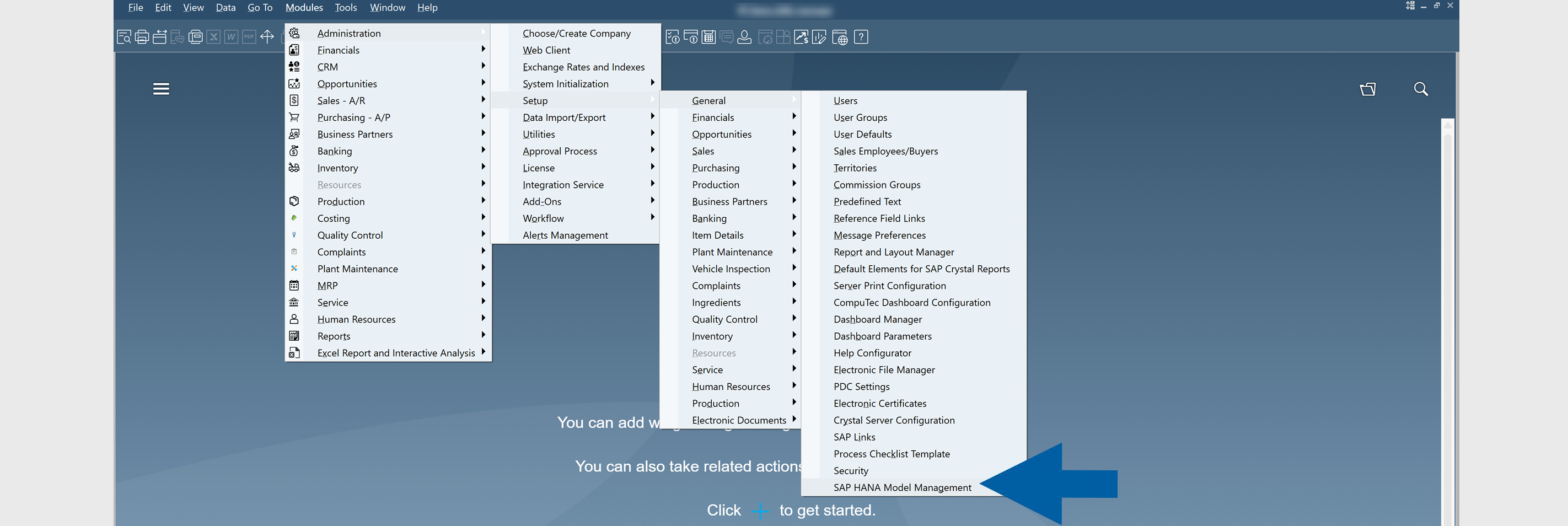
Task: Open the Window menu
Action: 388,7
